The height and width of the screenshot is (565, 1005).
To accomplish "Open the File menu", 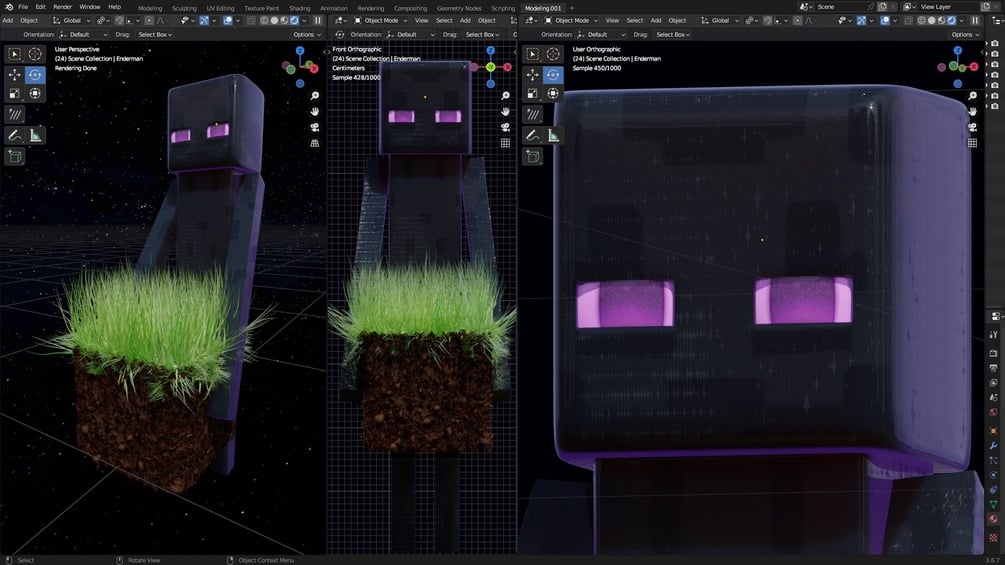I will (23, 7).
